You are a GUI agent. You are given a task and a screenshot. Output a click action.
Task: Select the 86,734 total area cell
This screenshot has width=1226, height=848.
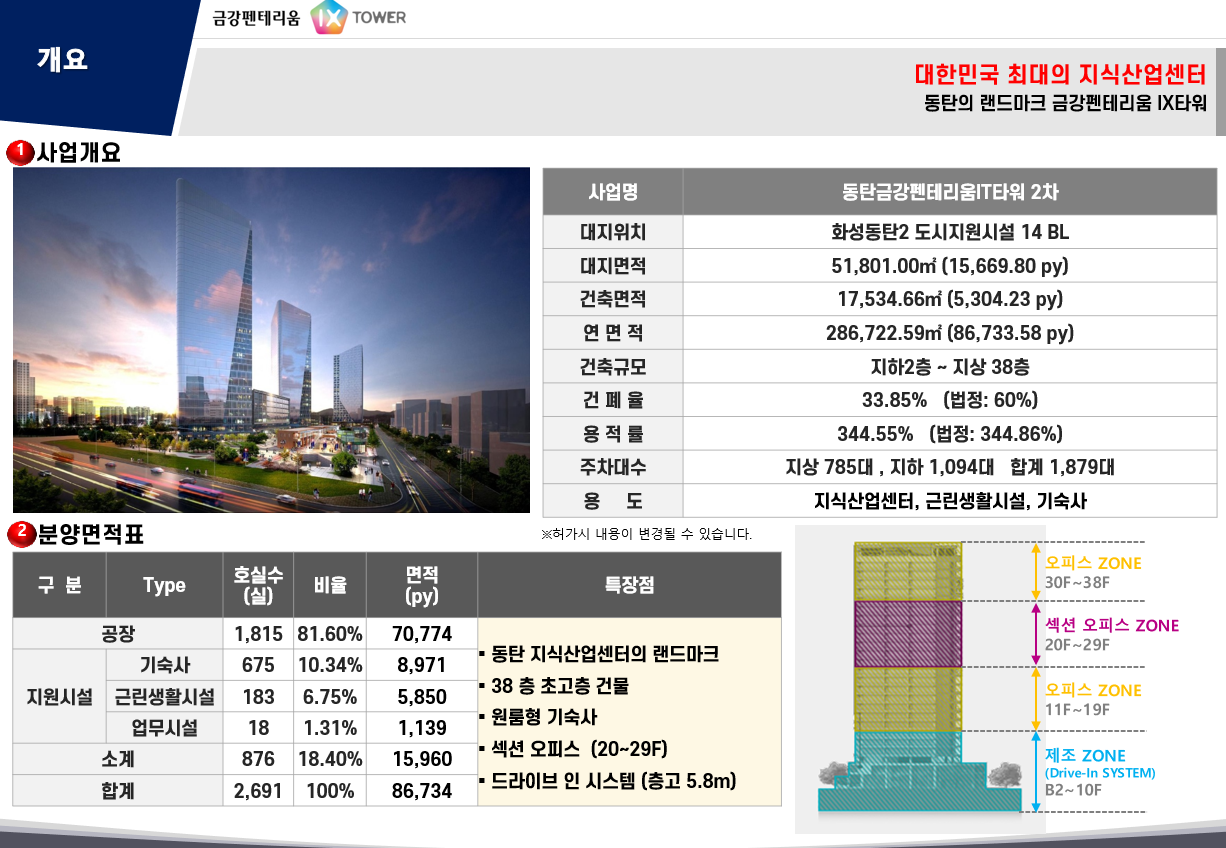point(422,790)
